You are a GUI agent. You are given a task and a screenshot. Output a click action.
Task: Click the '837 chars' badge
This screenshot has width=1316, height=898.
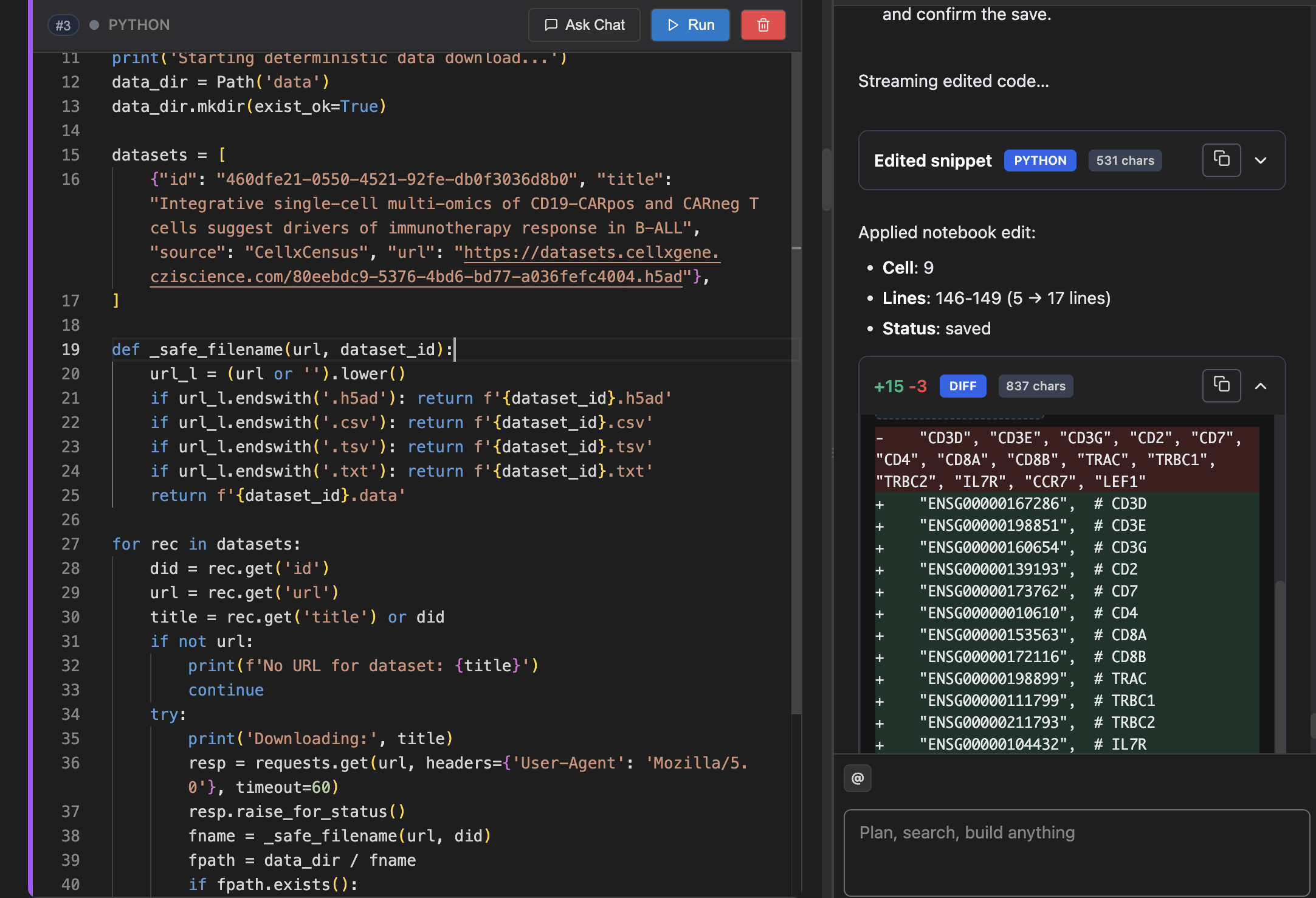[x=1036, y=386]
